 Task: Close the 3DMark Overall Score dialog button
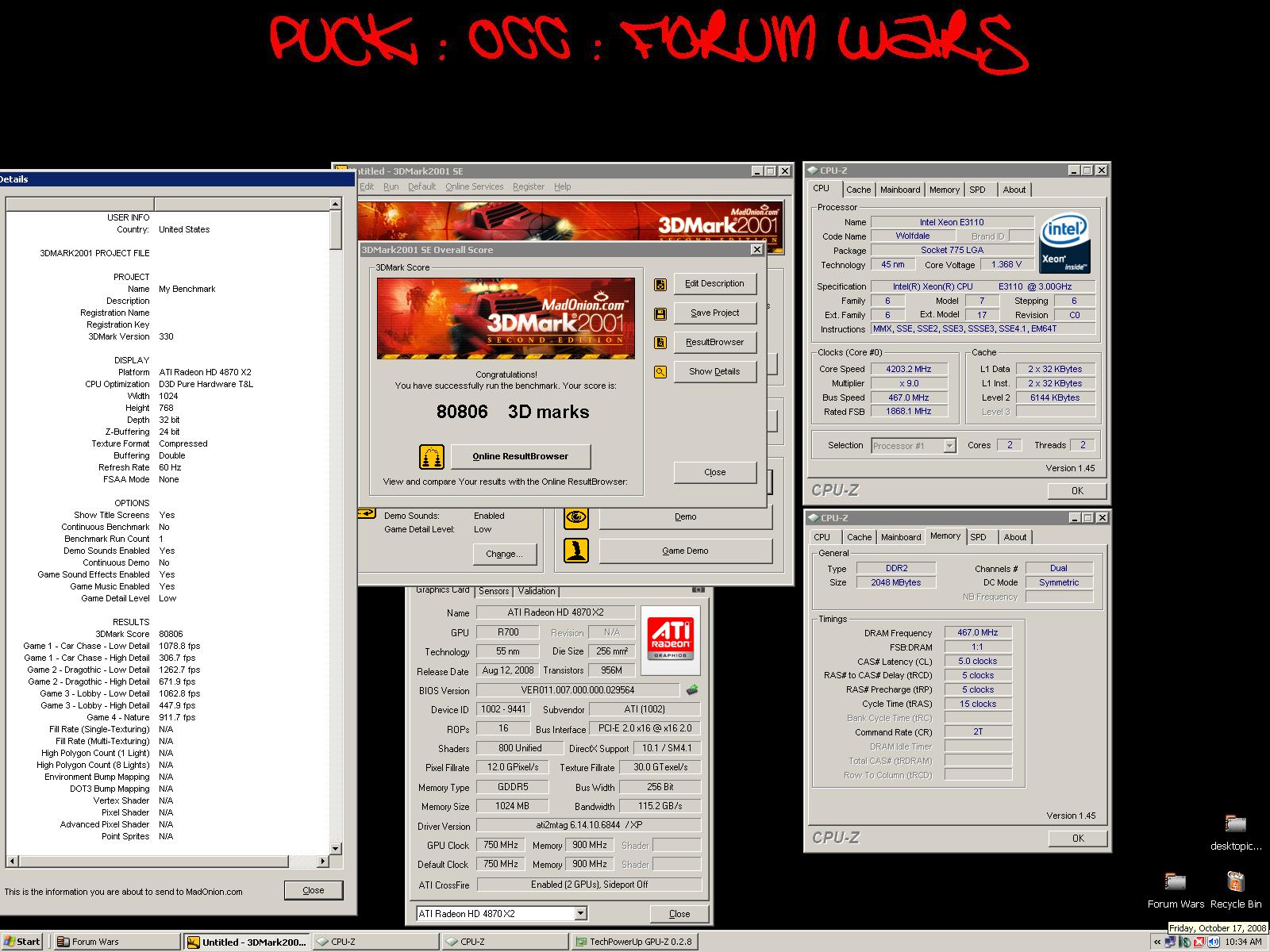click(x=714, y=472)
